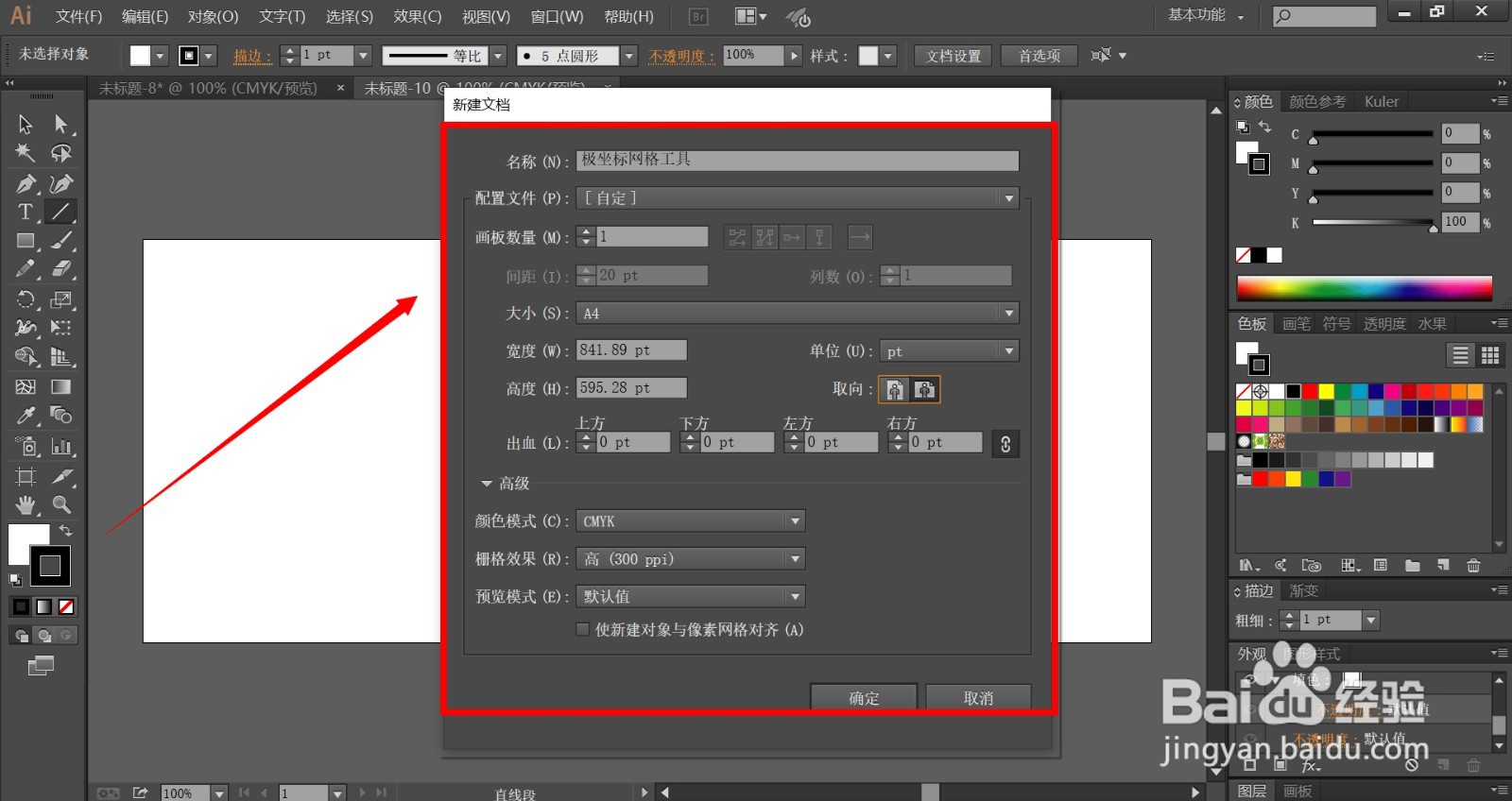The width and height of the screenshot is (1512, 801).
Task: Select the Artboard tool
Action: 26,476
